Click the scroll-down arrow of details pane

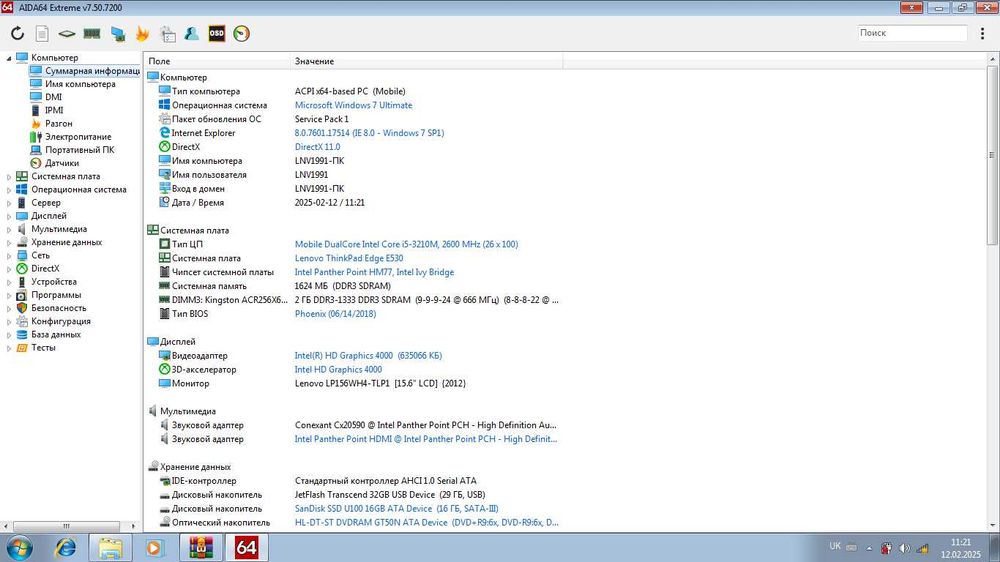tap(992, 526)
